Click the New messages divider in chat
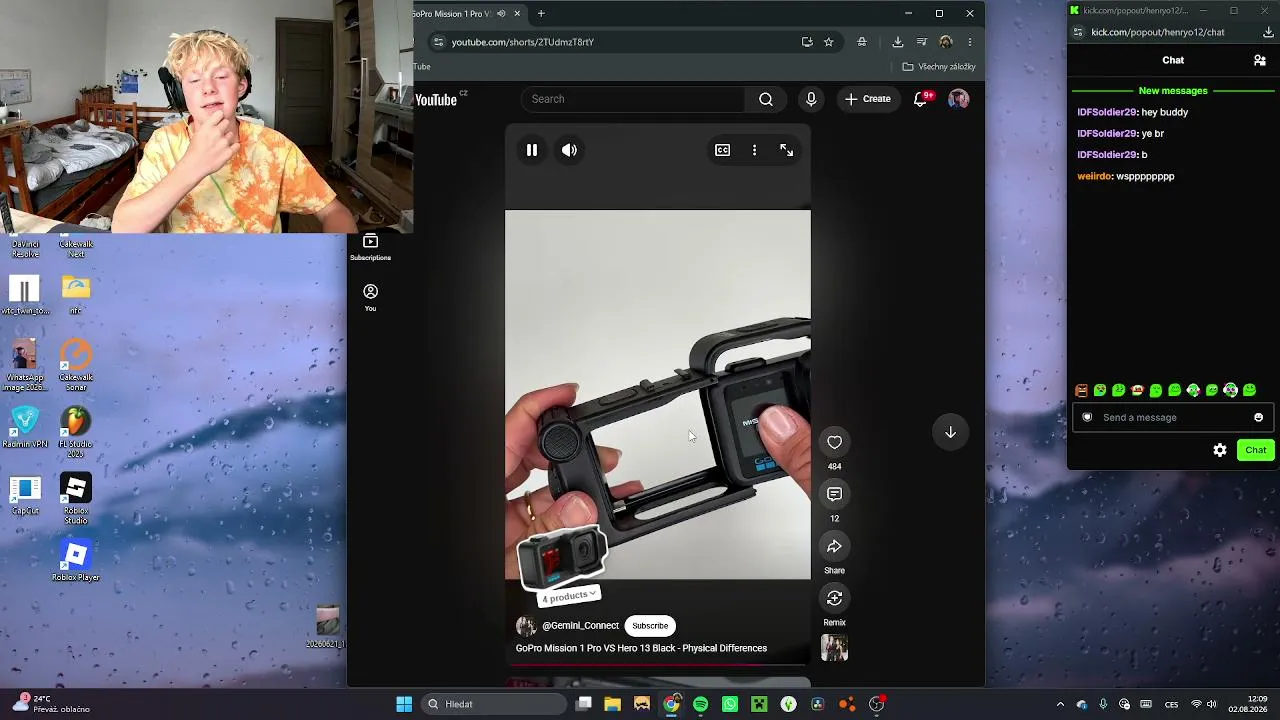1280x720 pixels. (x=1173, y=91)
